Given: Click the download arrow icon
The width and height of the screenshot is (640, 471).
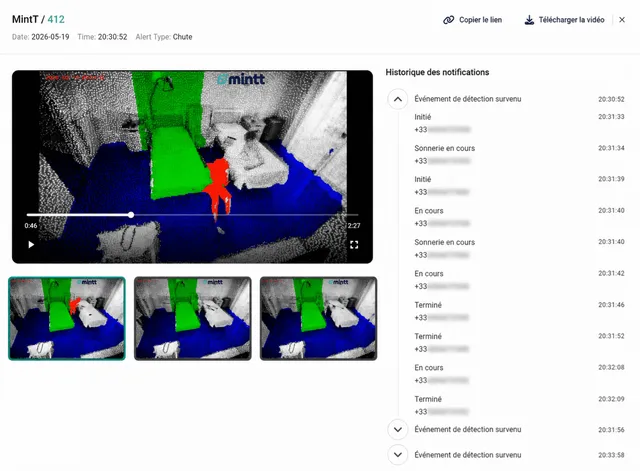Looking at the screenshot, I should point(529,20).
